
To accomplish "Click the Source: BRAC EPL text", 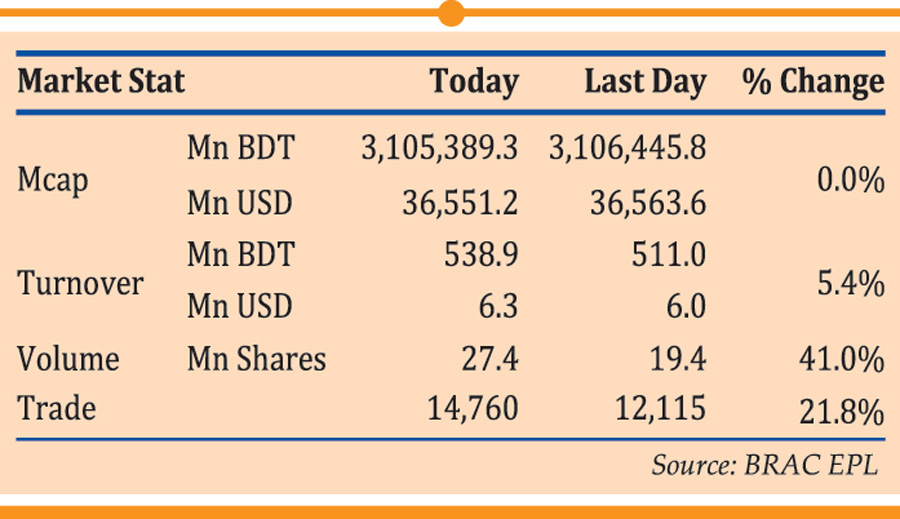I will point(765,466).
